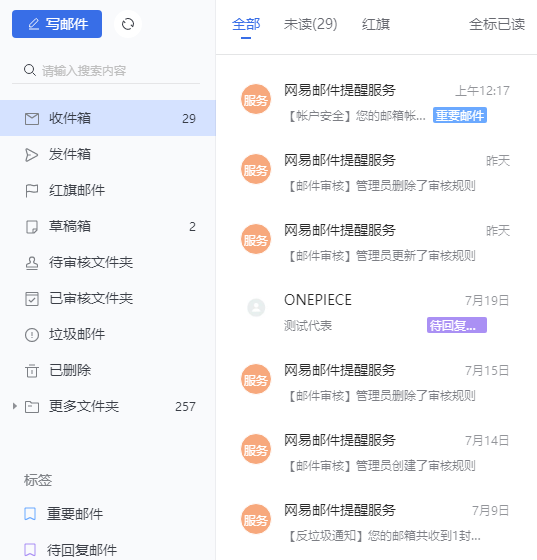Select the blue 重要邮件 label bookmark
Image resolution: width=537 pixels, height=560 pixels.
click(x=30, y=514)
